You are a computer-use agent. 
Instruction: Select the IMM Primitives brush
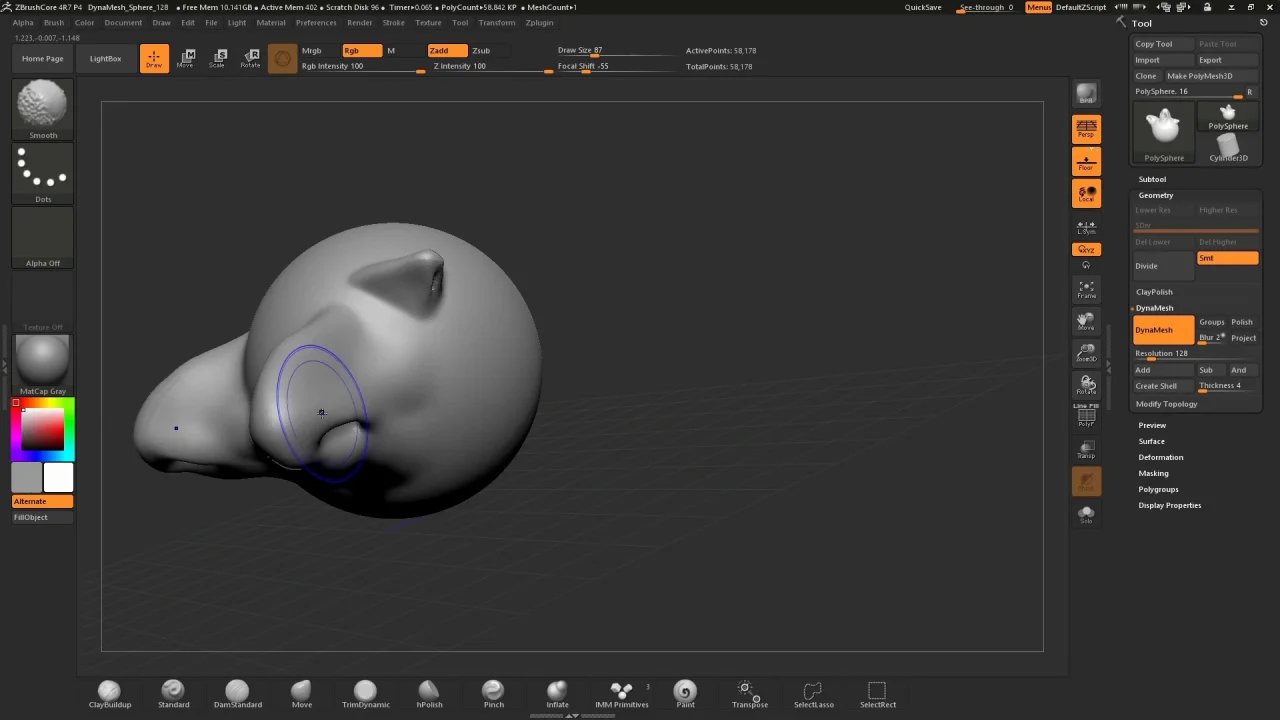[621, 694]
